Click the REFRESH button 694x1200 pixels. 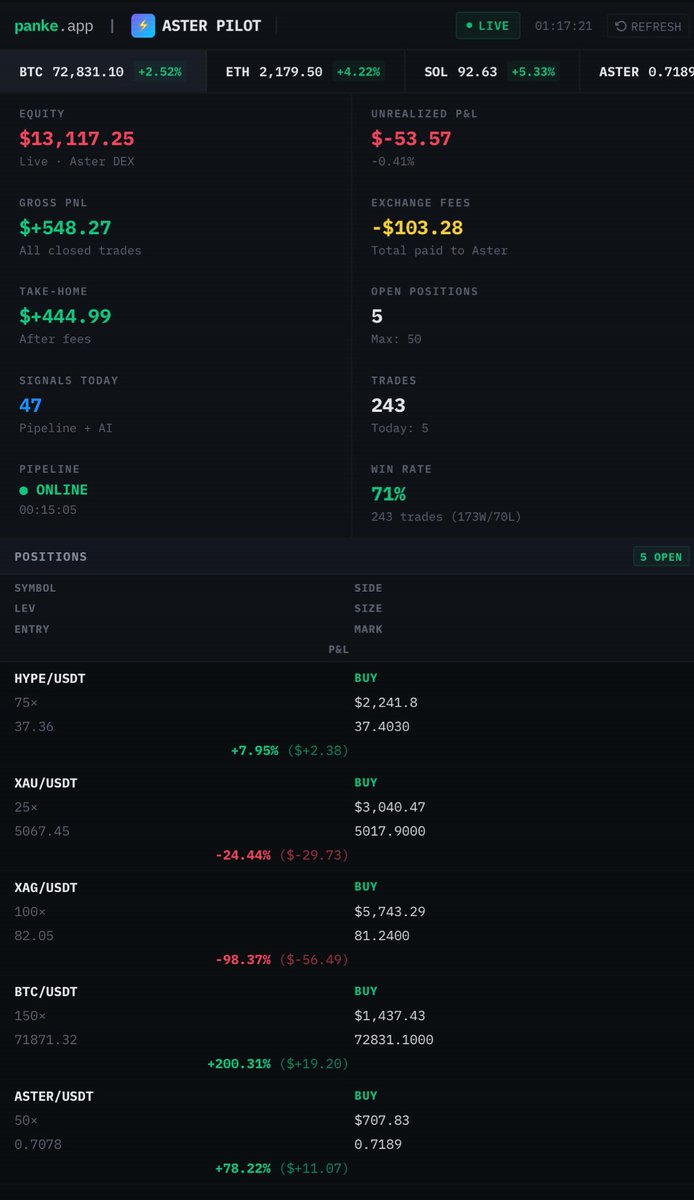tap(648, 26)
